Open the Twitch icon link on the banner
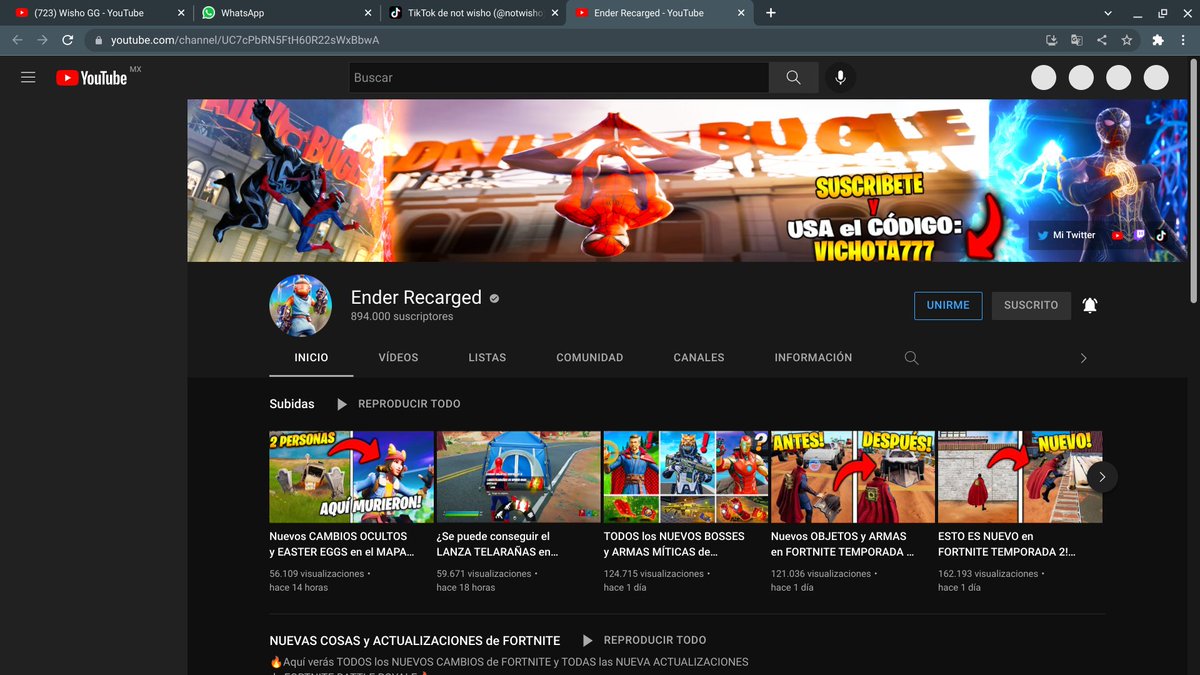 coord(1141,235)
